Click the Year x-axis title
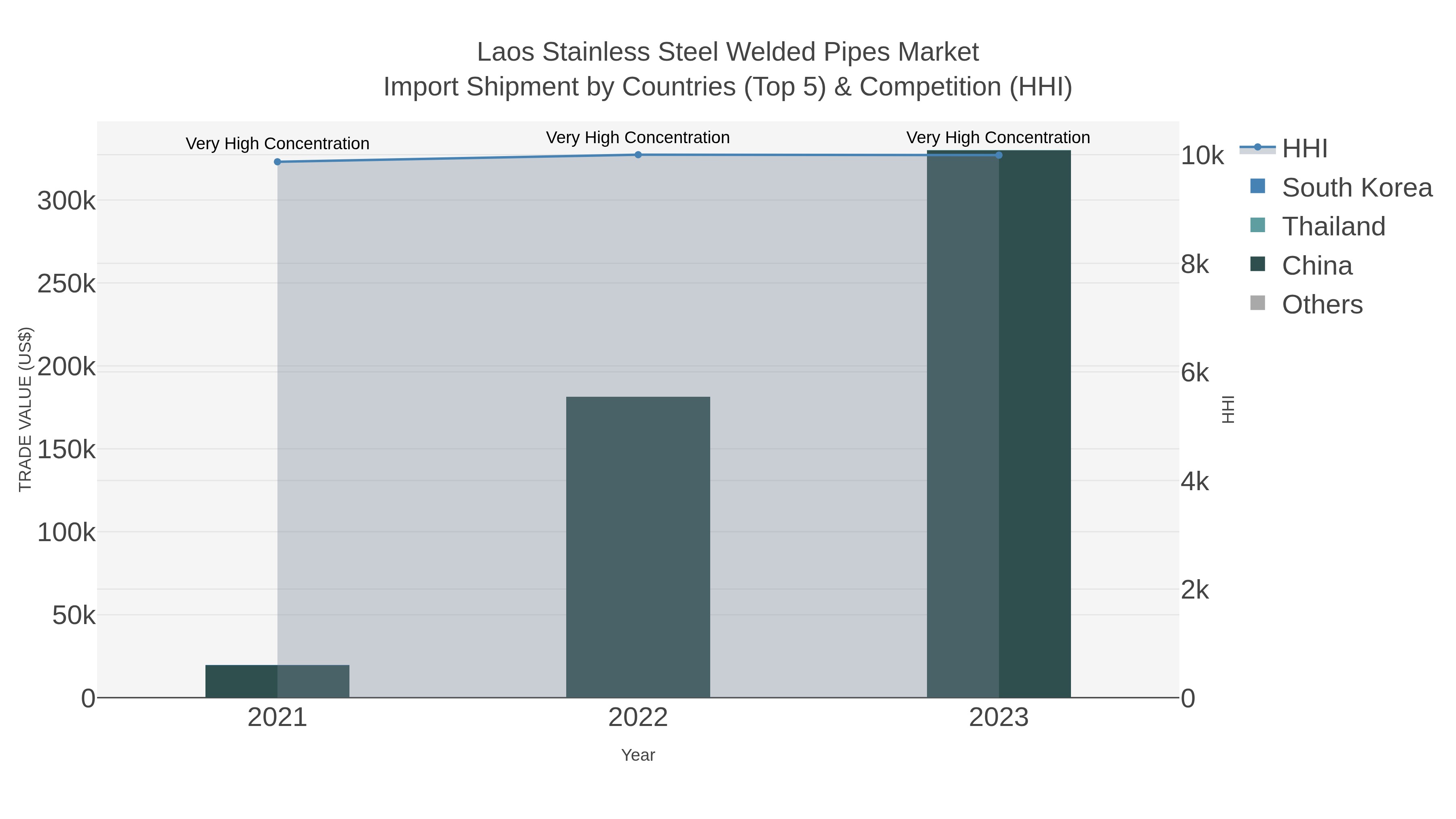This screenshot has width=1456, height=819. click(x=638, y=755)
